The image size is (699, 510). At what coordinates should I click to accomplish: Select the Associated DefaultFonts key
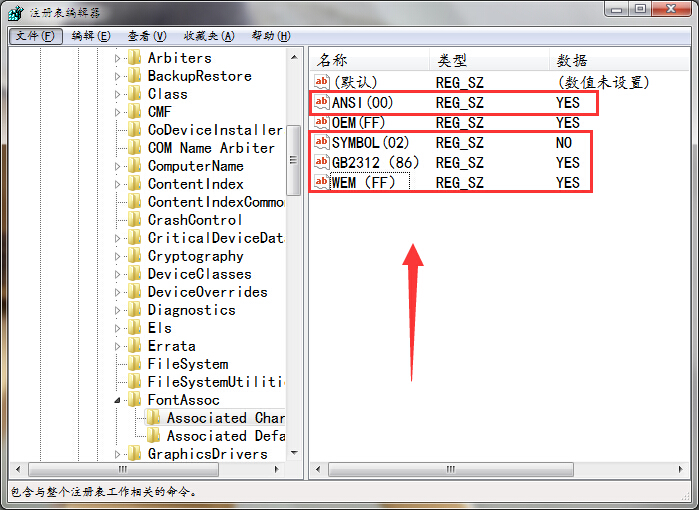[225, 436]
